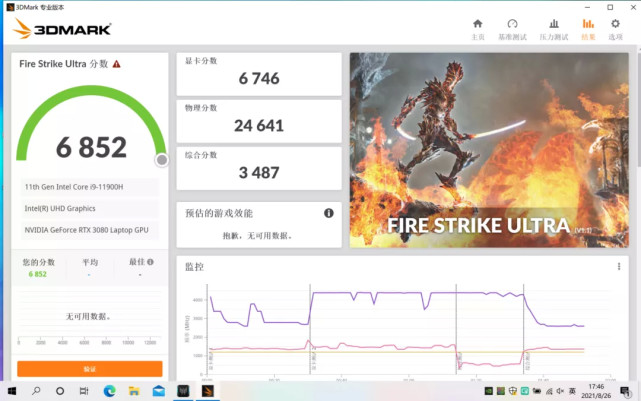The height and width of the screenshot is (401, 641).
Task: Open the Stress Test (压力测试) tab
Action: point(554,29)
